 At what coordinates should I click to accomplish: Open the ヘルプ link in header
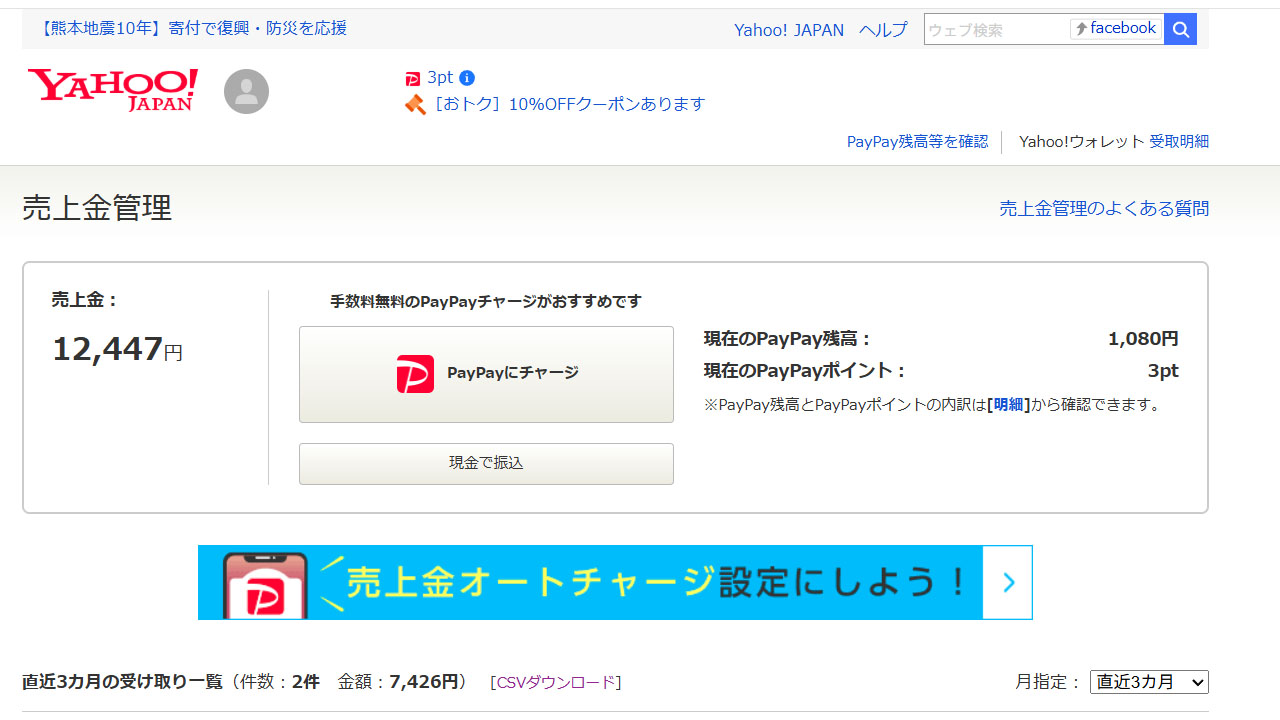pos(883,30)
